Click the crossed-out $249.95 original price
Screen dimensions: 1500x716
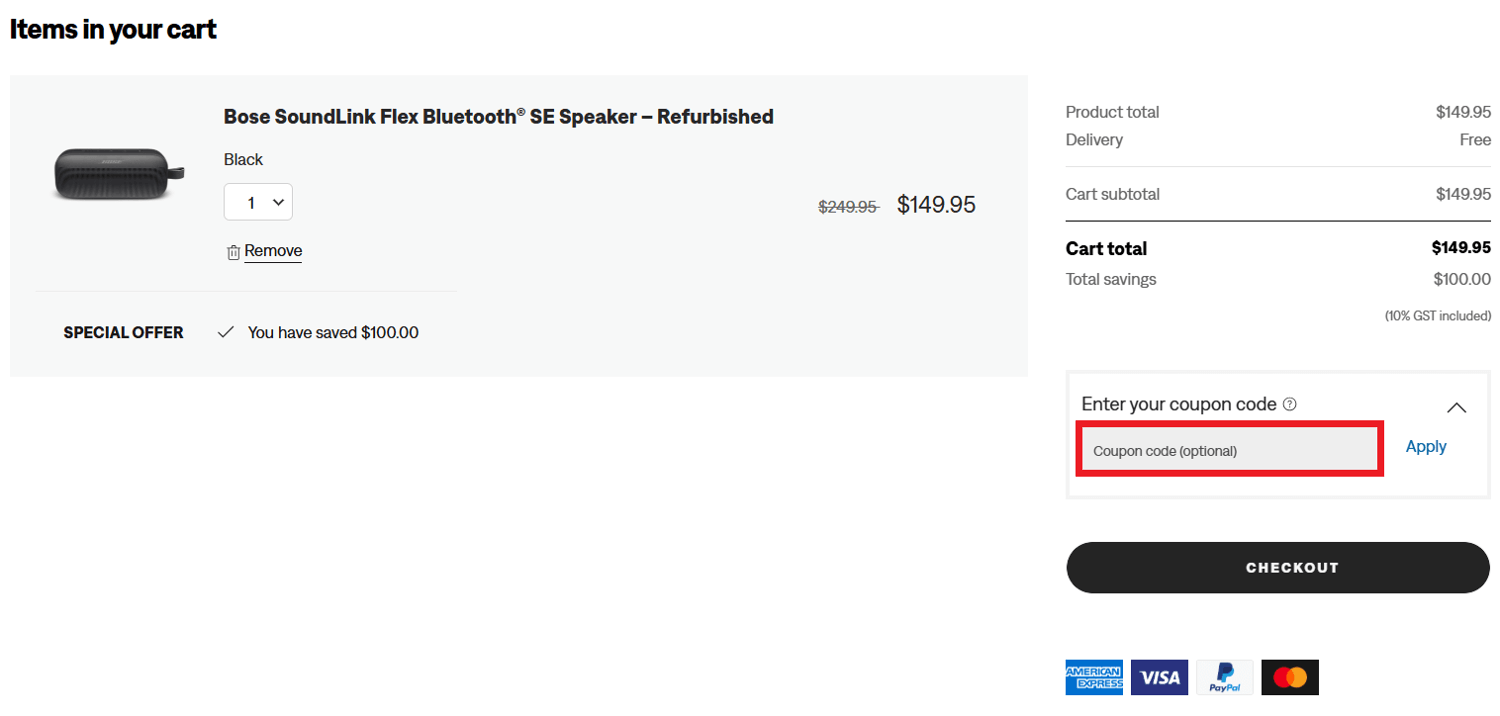[848, 207]
